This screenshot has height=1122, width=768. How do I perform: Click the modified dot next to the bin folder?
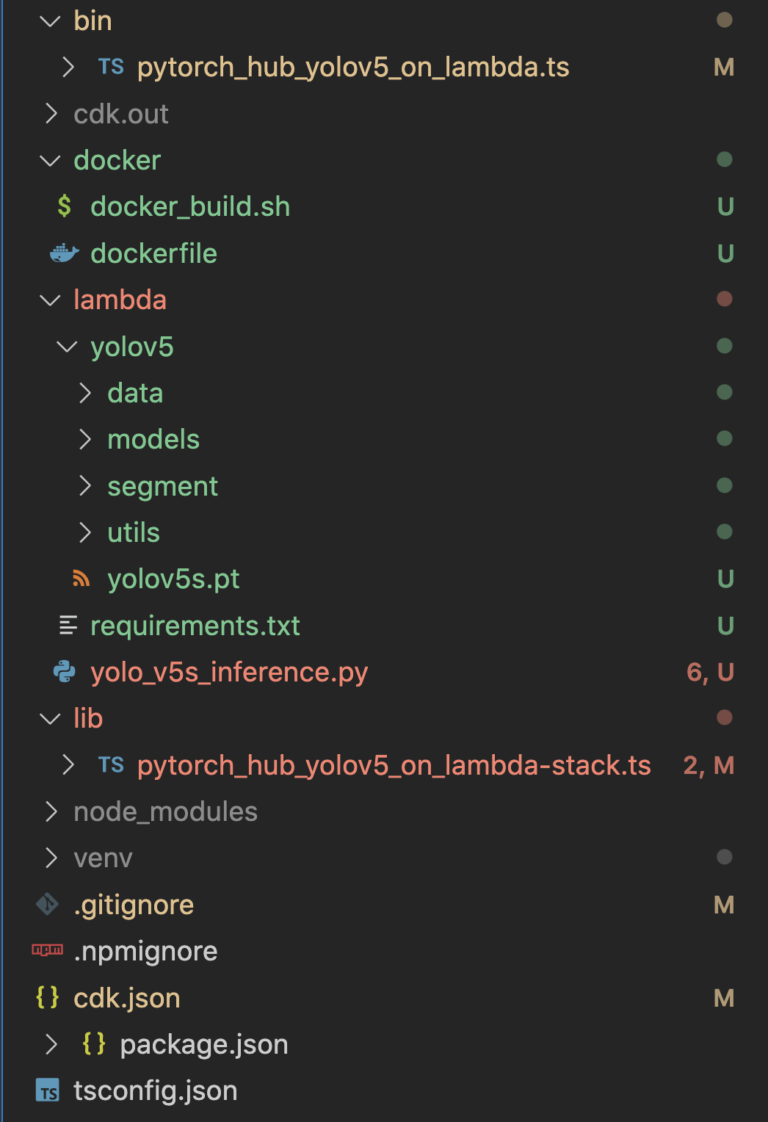(724, 20)
